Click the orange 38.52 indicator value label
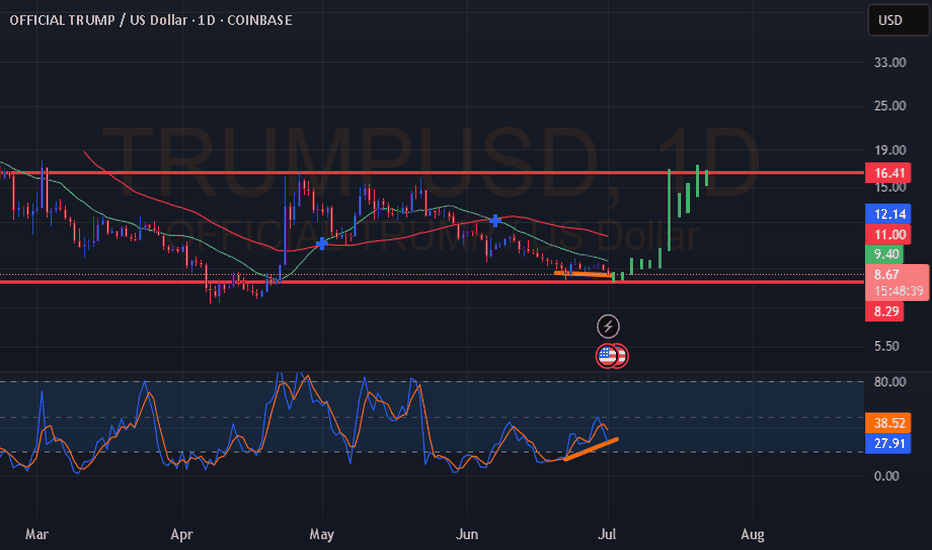Viewport: 932px width, 550px height. [889, 423]
